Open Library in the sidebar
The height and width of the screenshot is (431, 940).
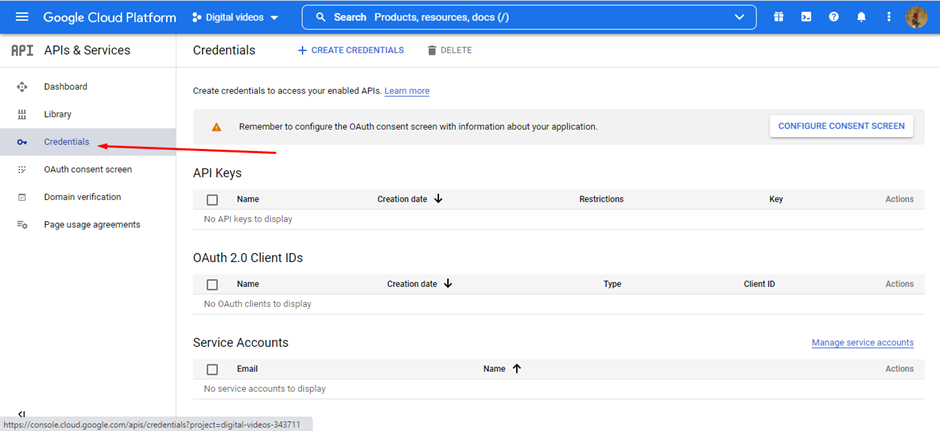pos(58,114)
